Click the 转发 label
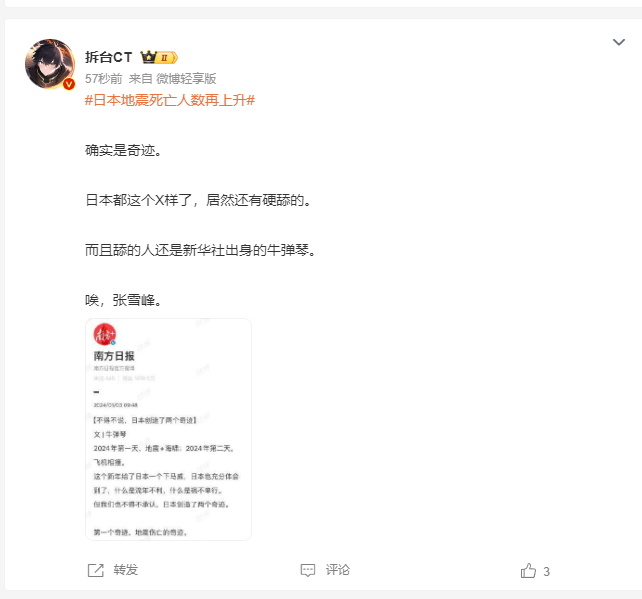The image size is (642, 599). (x=126, y=570)
